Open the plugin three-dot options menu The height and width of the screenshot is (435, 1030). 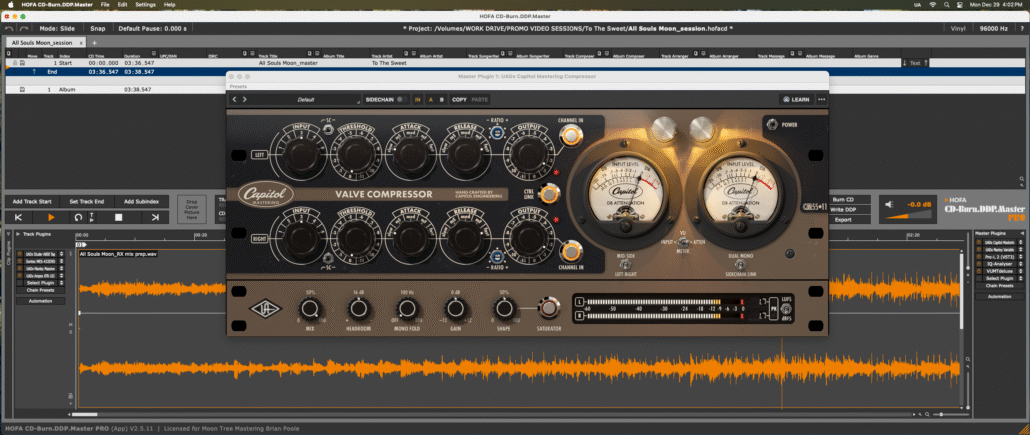click(x=822, y=99)
